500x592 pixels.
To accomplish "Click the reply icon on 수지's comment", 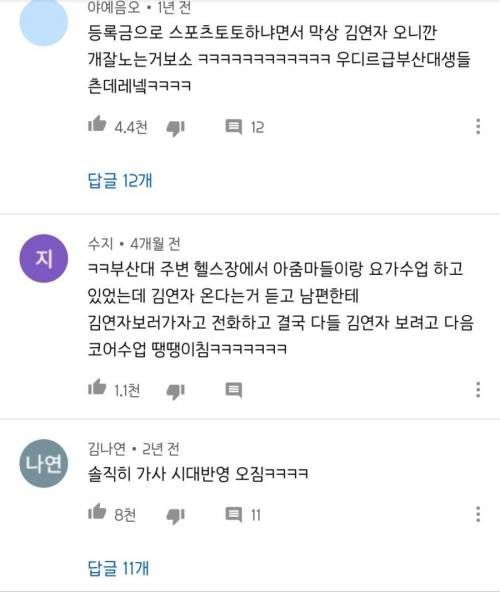I will [234, 390].
